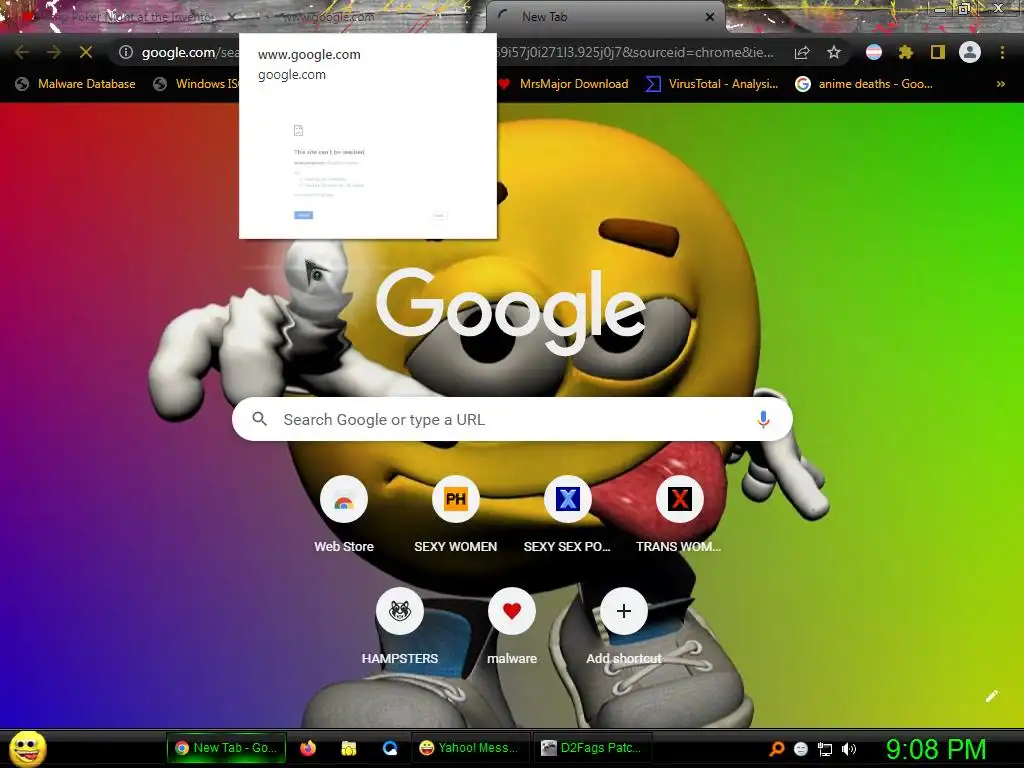Switch to the www.google.com tab

(366, 17)
